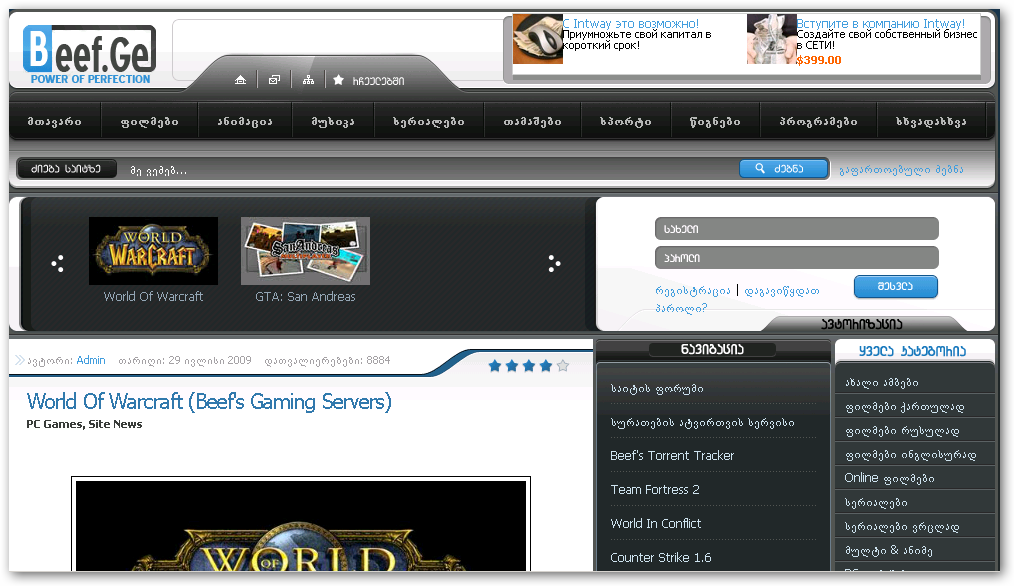The image size is (1014, 586).
Task: Open the სერიალები vრცლად category
Action: click(902, 526)
